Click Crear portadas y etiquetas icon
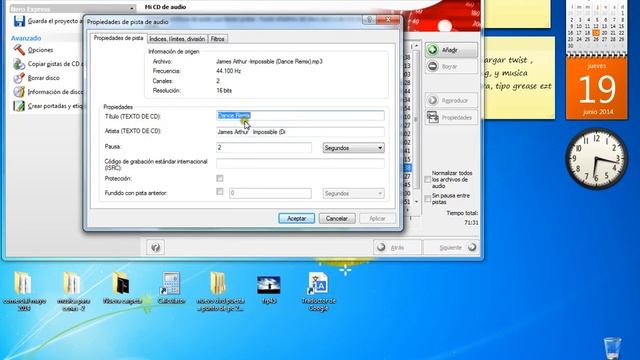 (x=19, y=106)
